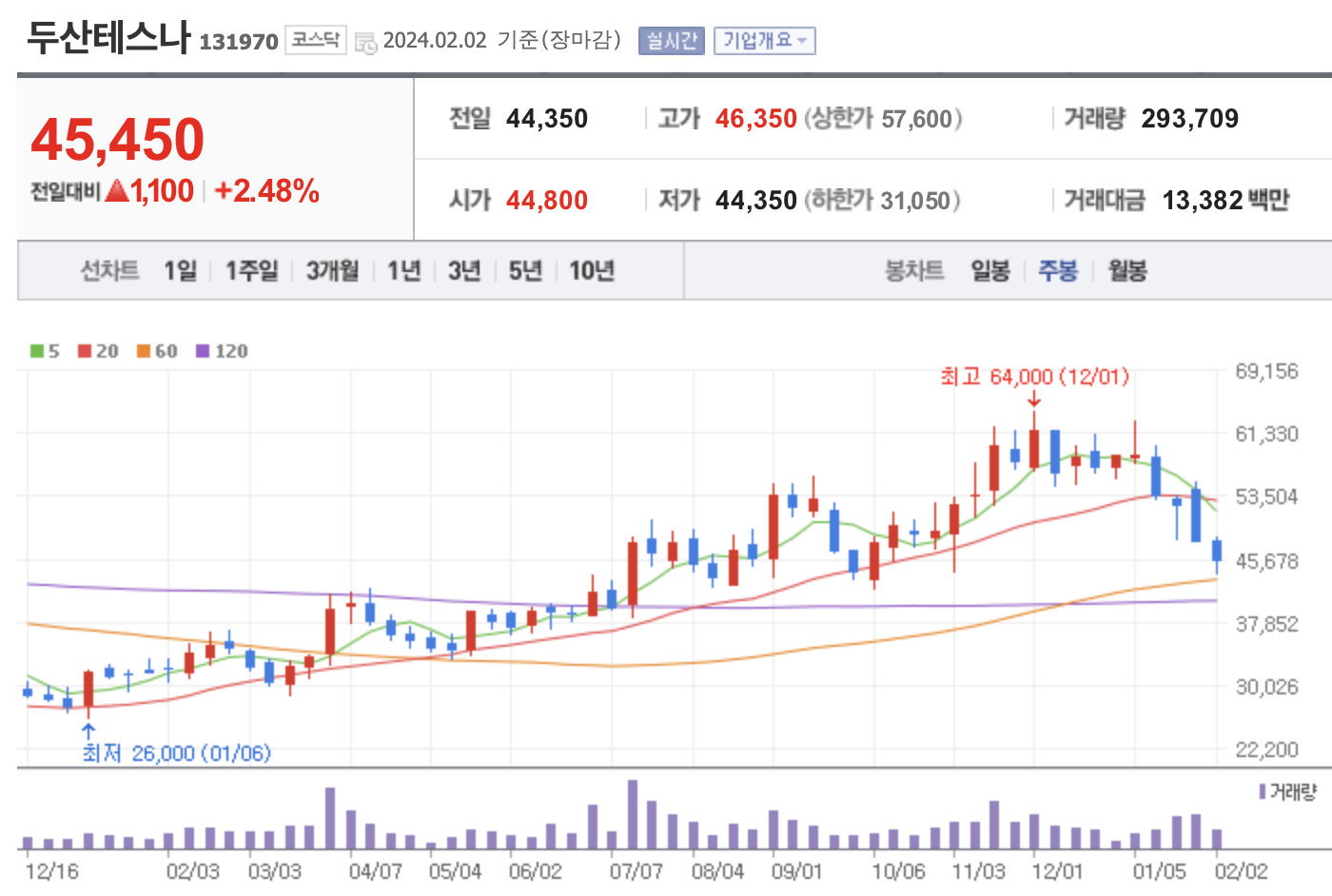
Task: Select the 1주일 line chart tab
Action: [x=252, y=271]
